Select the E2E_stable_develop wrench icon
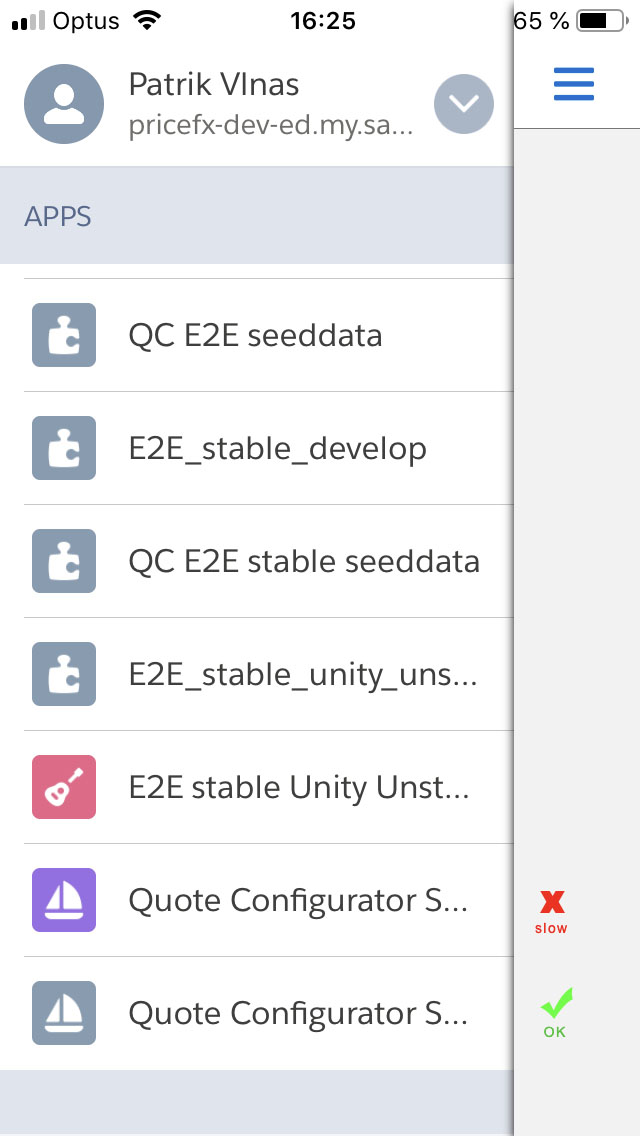The width and height of the screenshot is (640, 1136). [63, 448]
